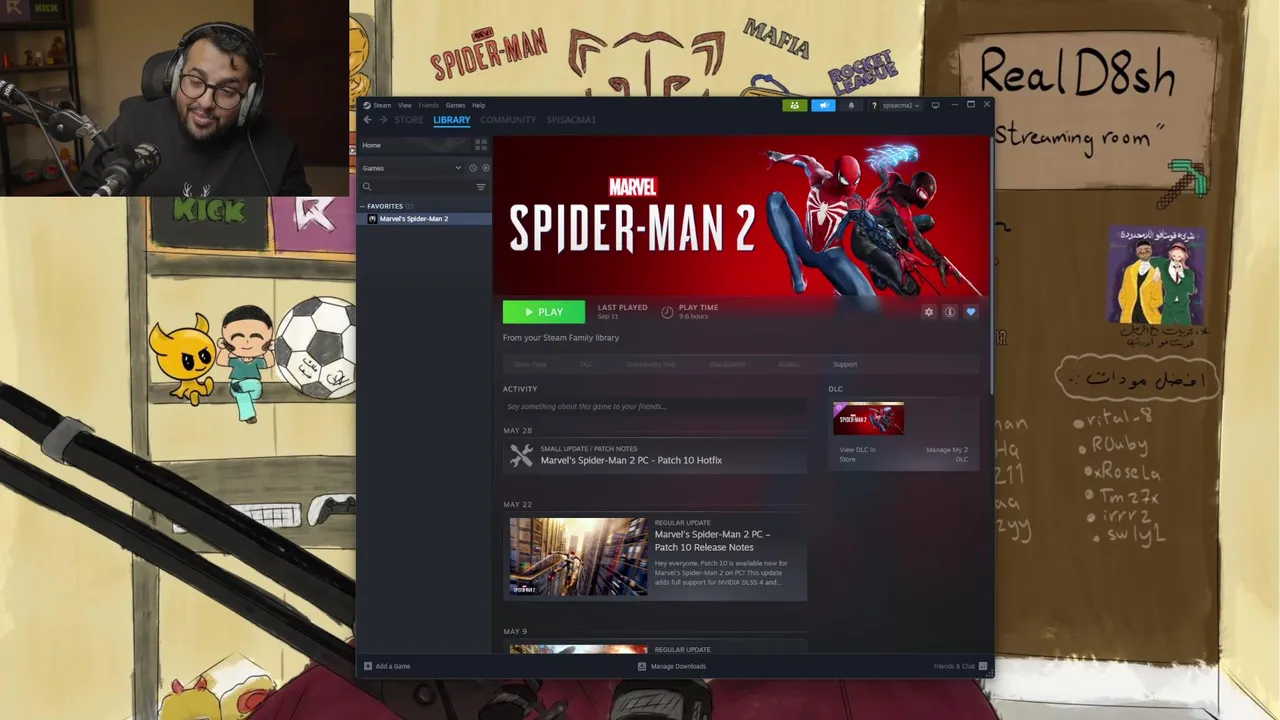
Task: Click the green PLAY button
Action: [544, 312]
